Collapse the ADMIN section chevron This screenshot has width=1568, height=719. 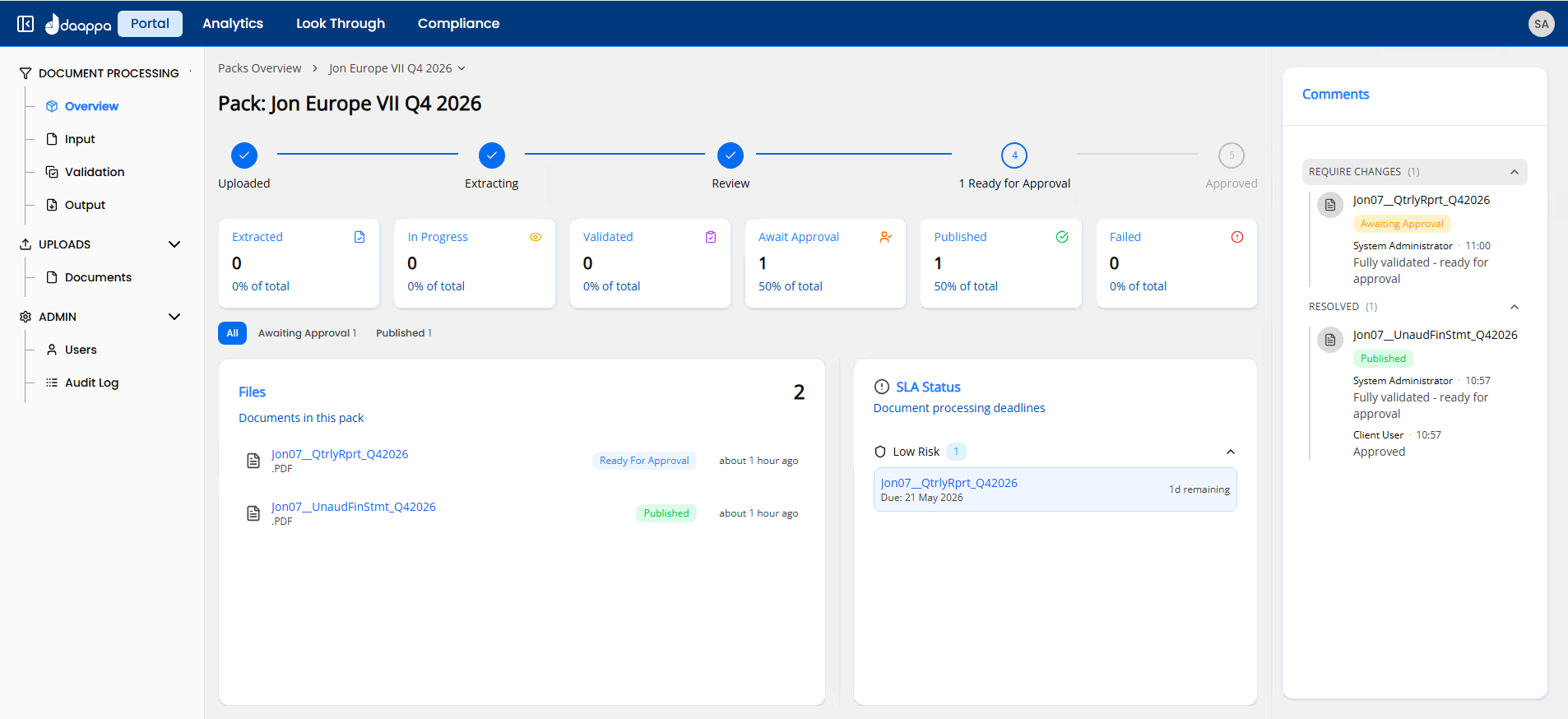tap(174, 317)
